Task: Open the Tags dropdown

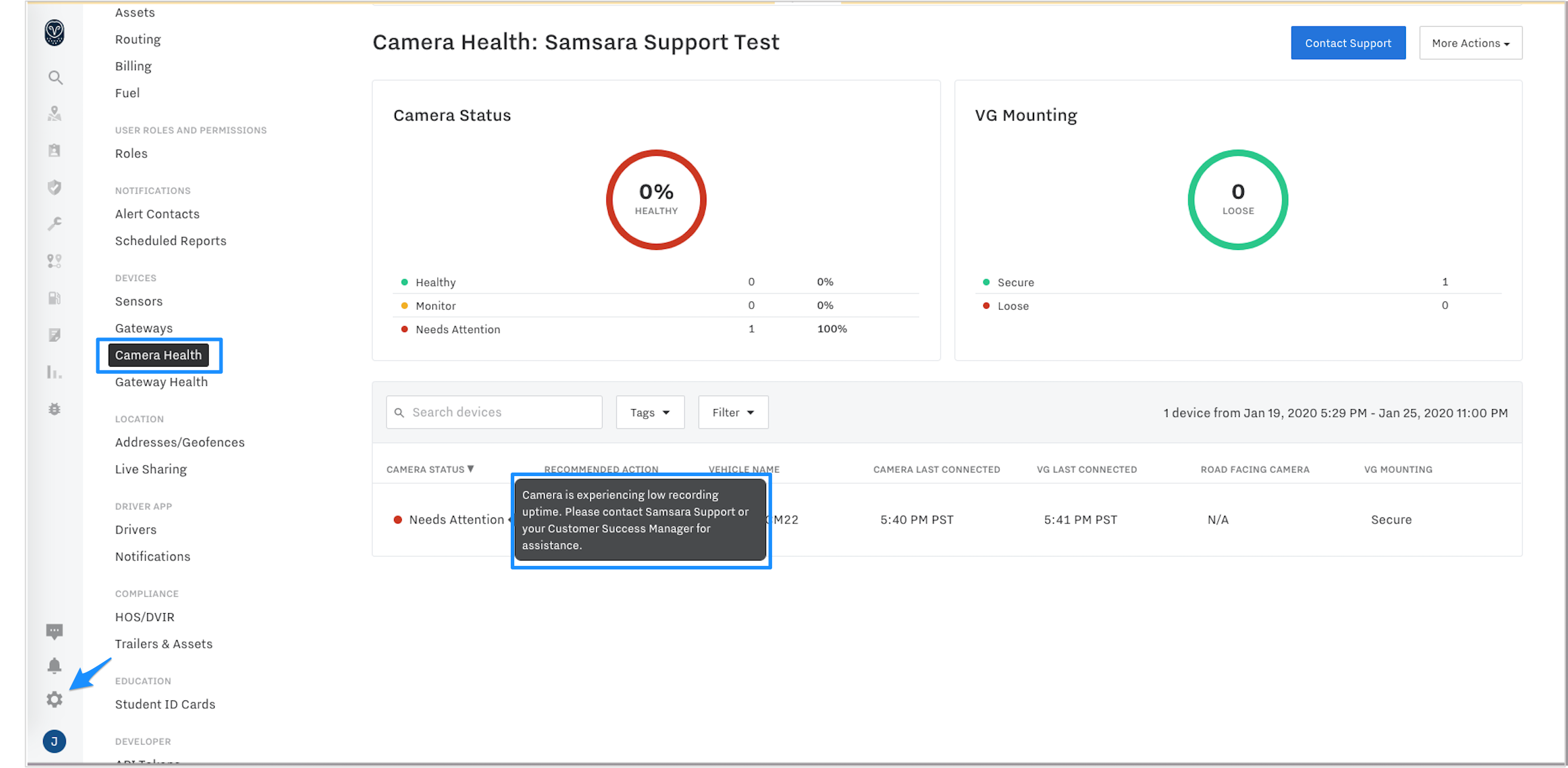Action: [x=650, y=412]
